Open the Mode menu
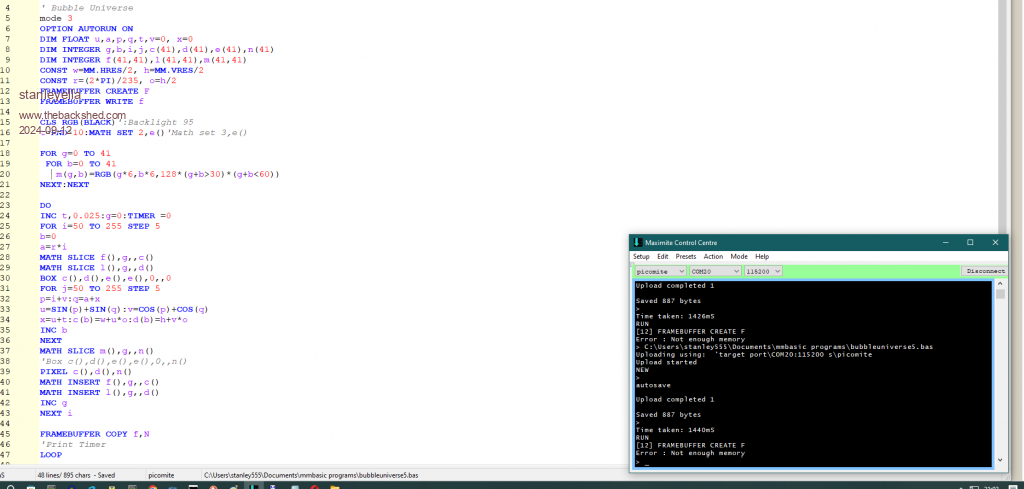The height and width of the screenshot is (489, 1024). point(738,257)
